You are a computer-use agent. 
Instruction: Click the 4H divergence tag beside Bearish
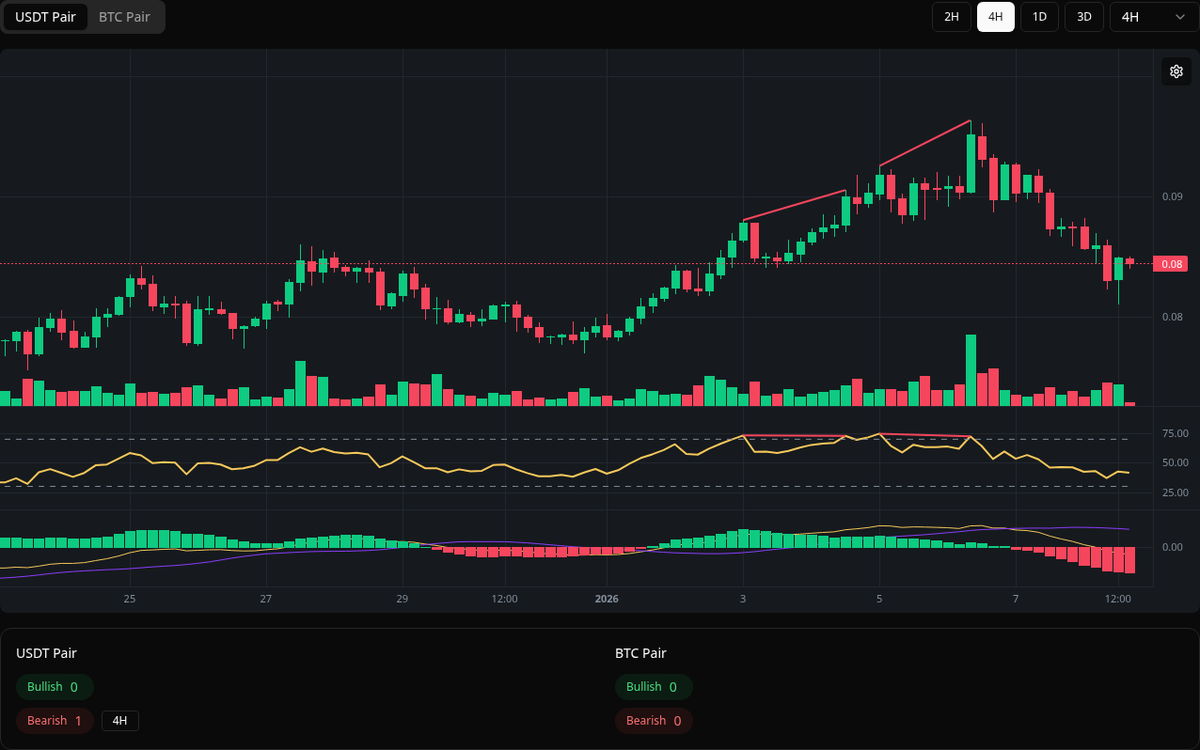coord(120,721)
